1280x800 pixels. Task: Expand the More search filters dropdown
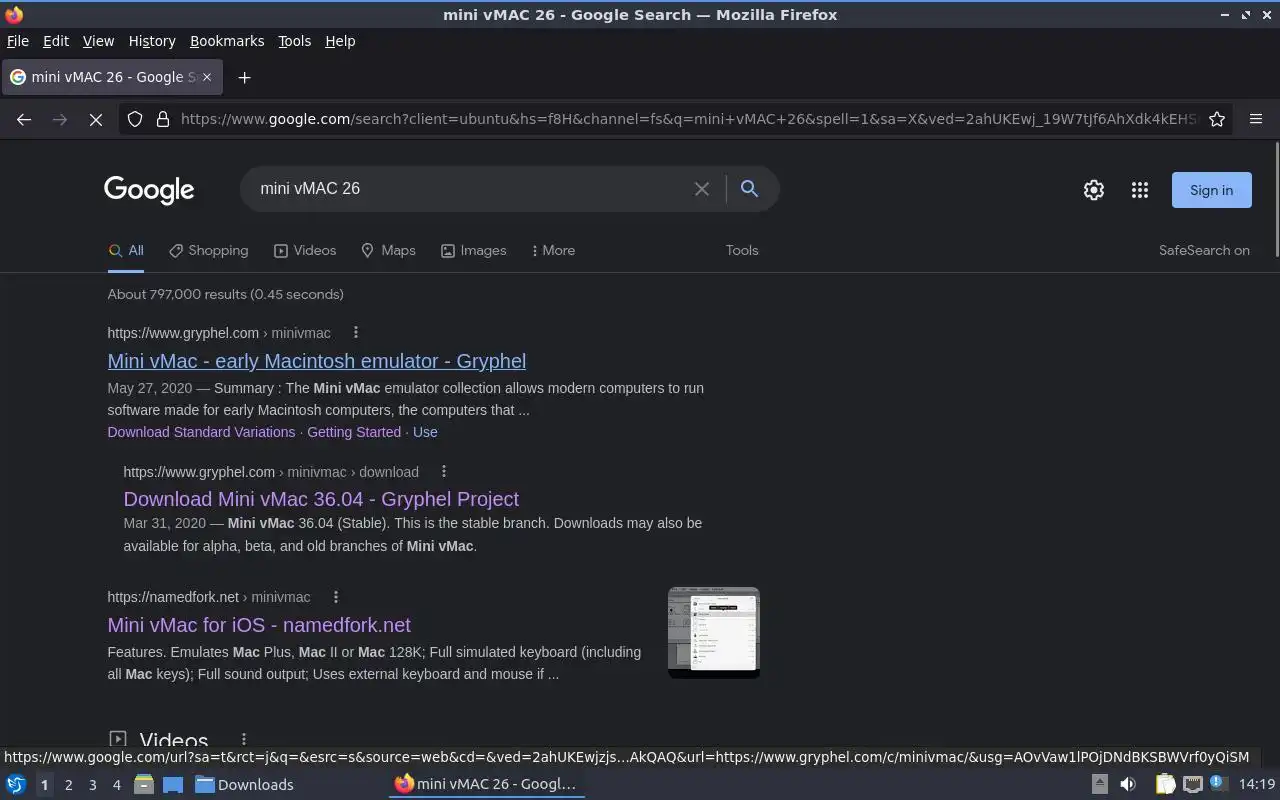pos(553,250)
